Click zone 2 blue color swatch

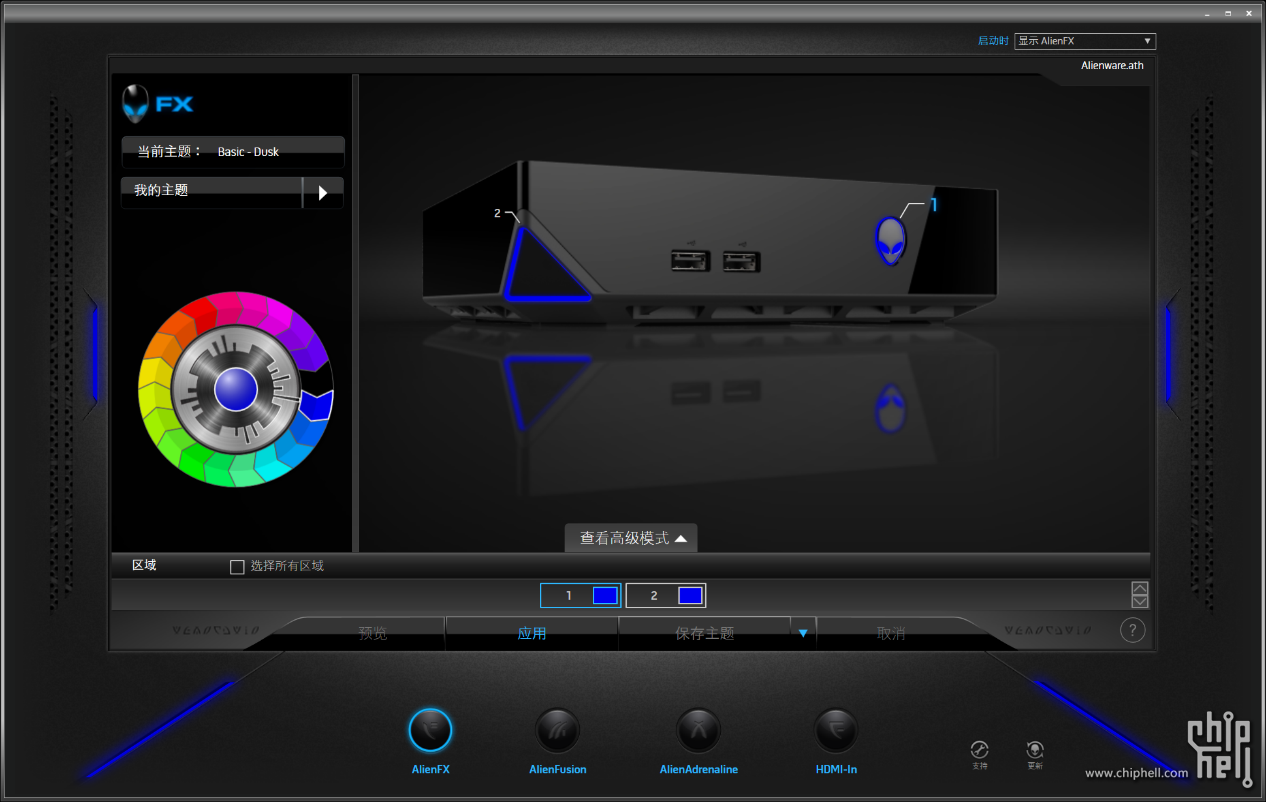[690, 595]
